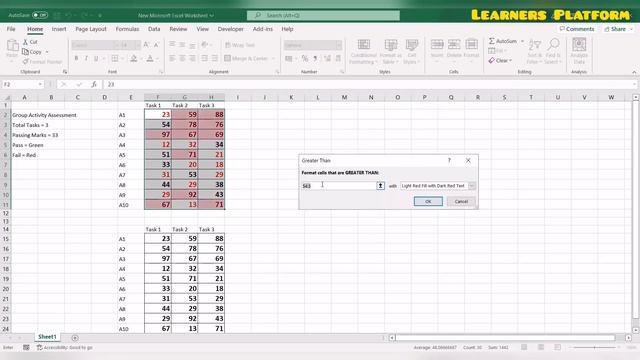
Task: Click the search box in the title bar
Action: tap(323, 15)
